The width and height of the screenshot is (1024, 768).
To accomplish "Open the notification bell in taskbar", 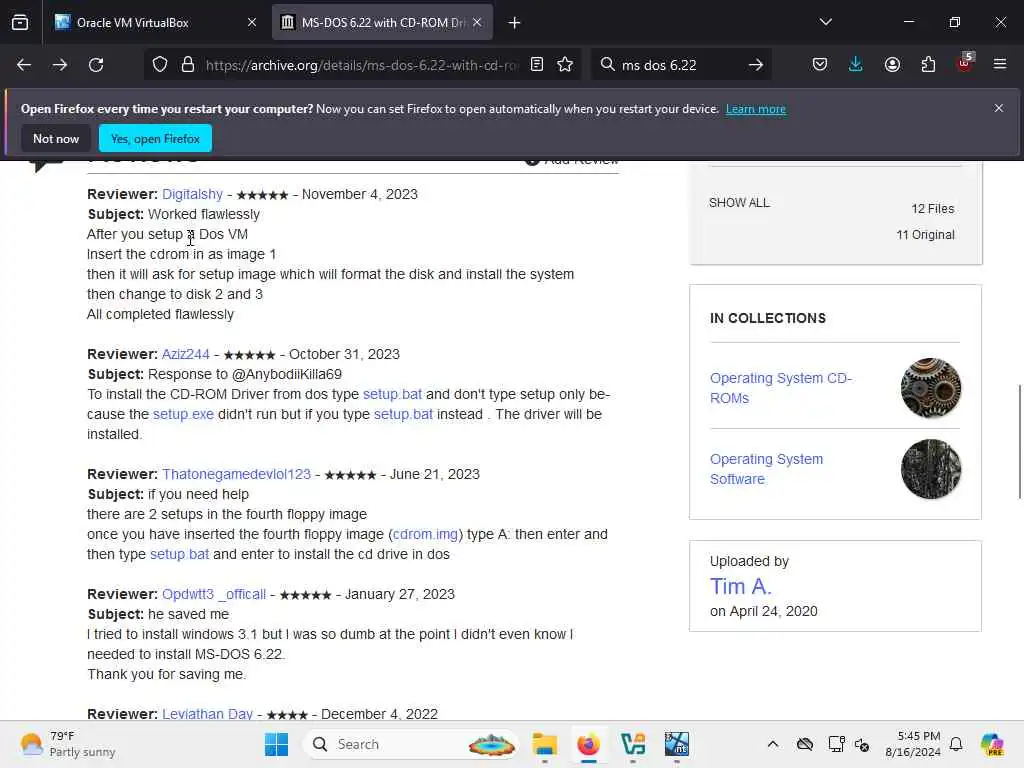I will click(956, 744).
